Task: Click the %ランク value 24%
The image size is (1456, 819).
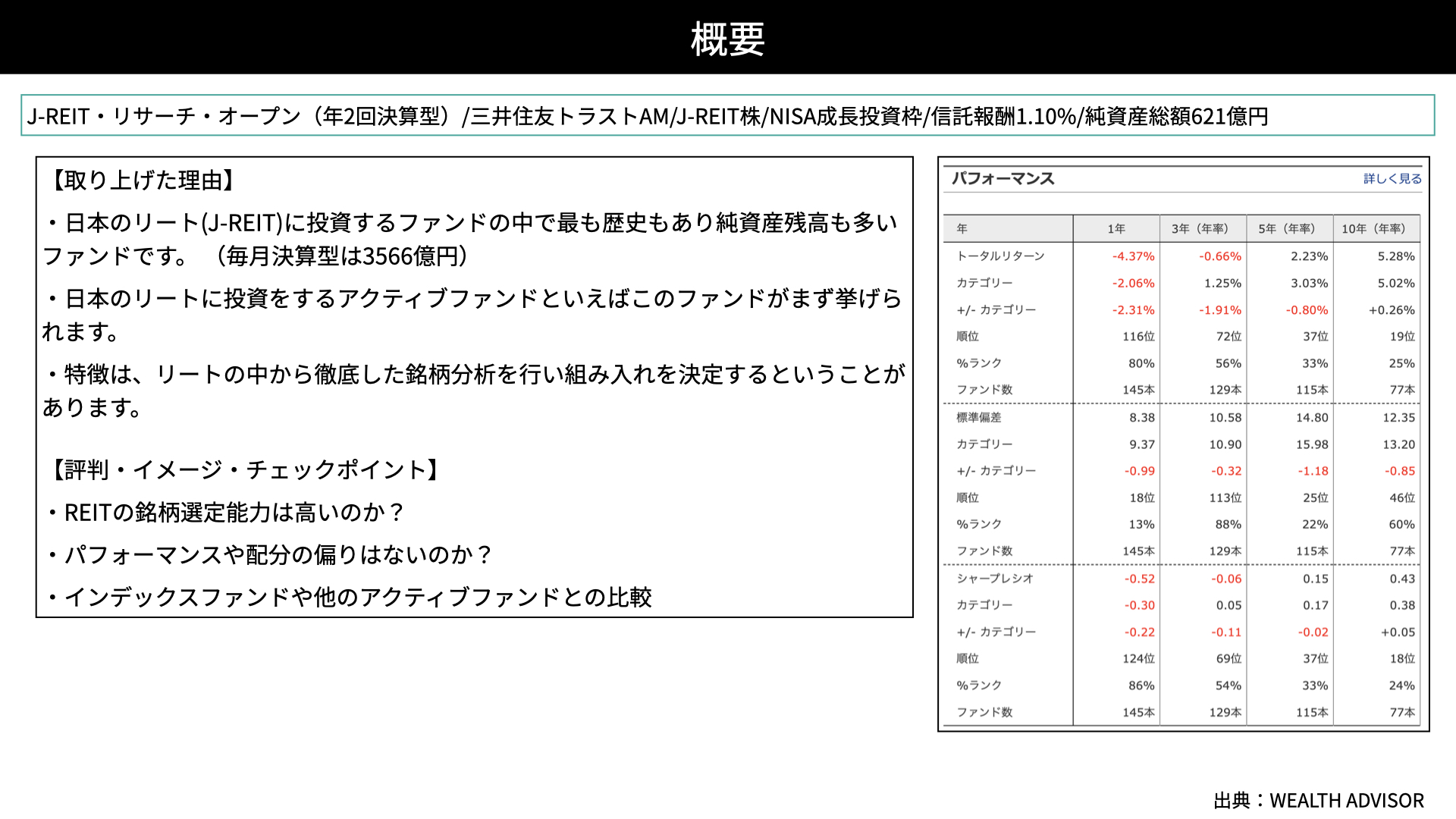Action: click(x=1401, y=686)
